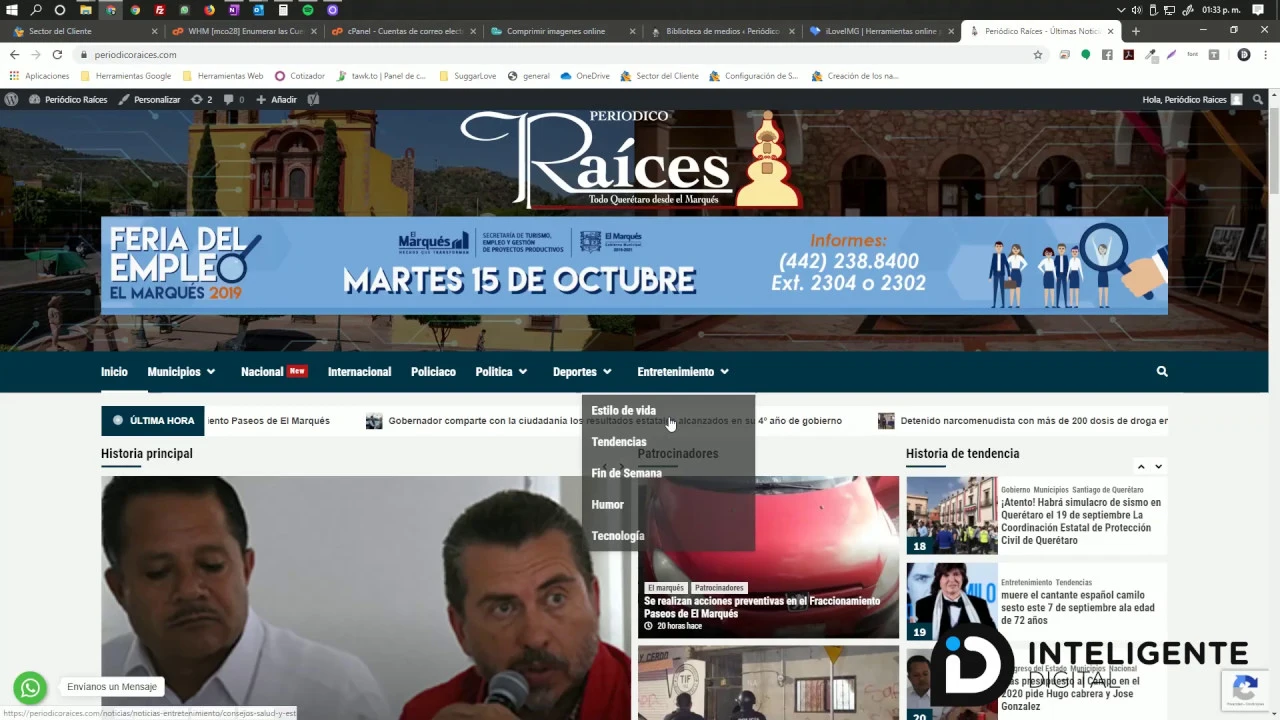Click the Adobe Acrobat extension icon

point(1128,55)
